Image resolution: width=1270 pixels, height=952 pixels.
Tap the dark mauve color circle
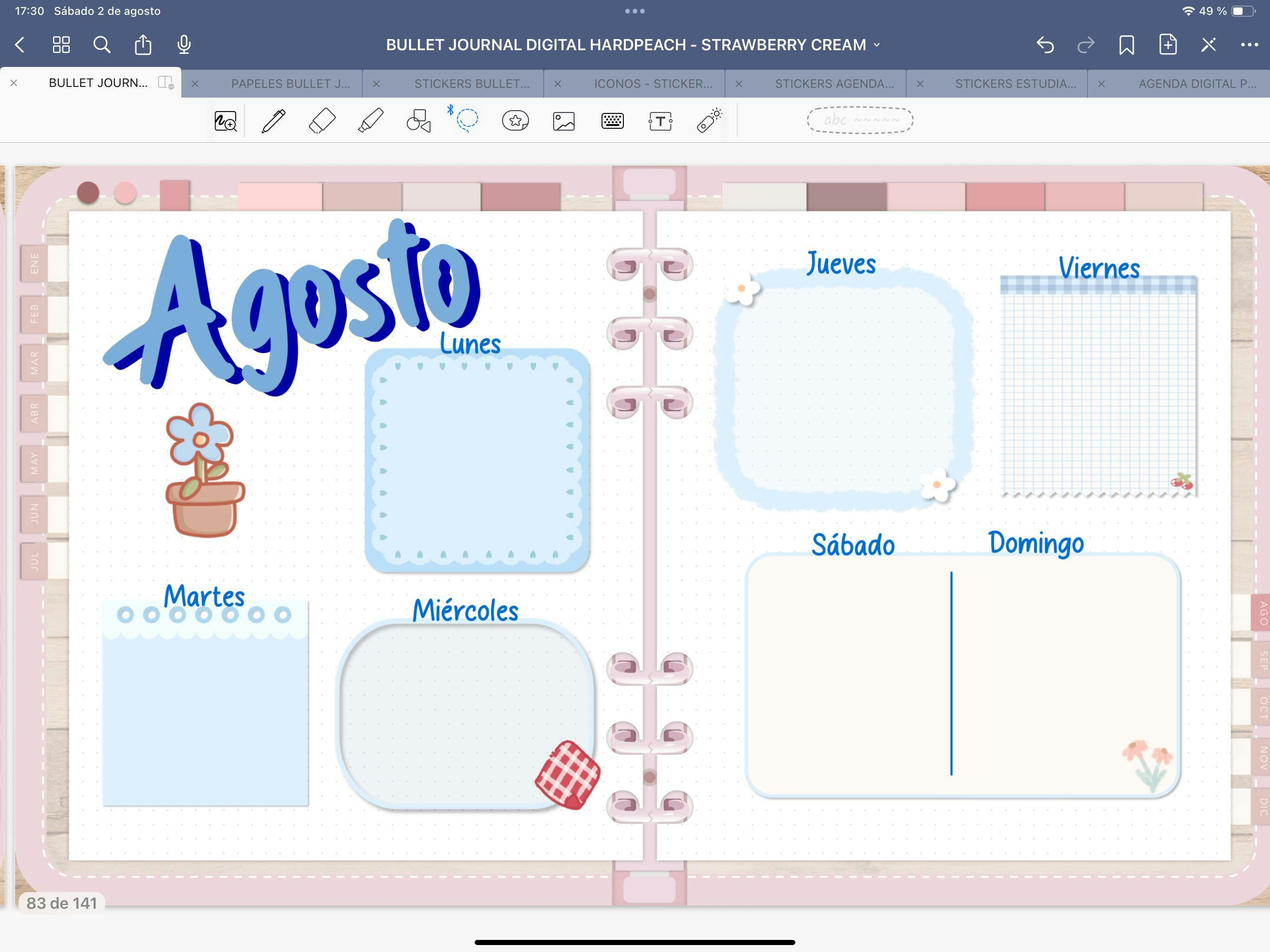[x=88, y=193]
